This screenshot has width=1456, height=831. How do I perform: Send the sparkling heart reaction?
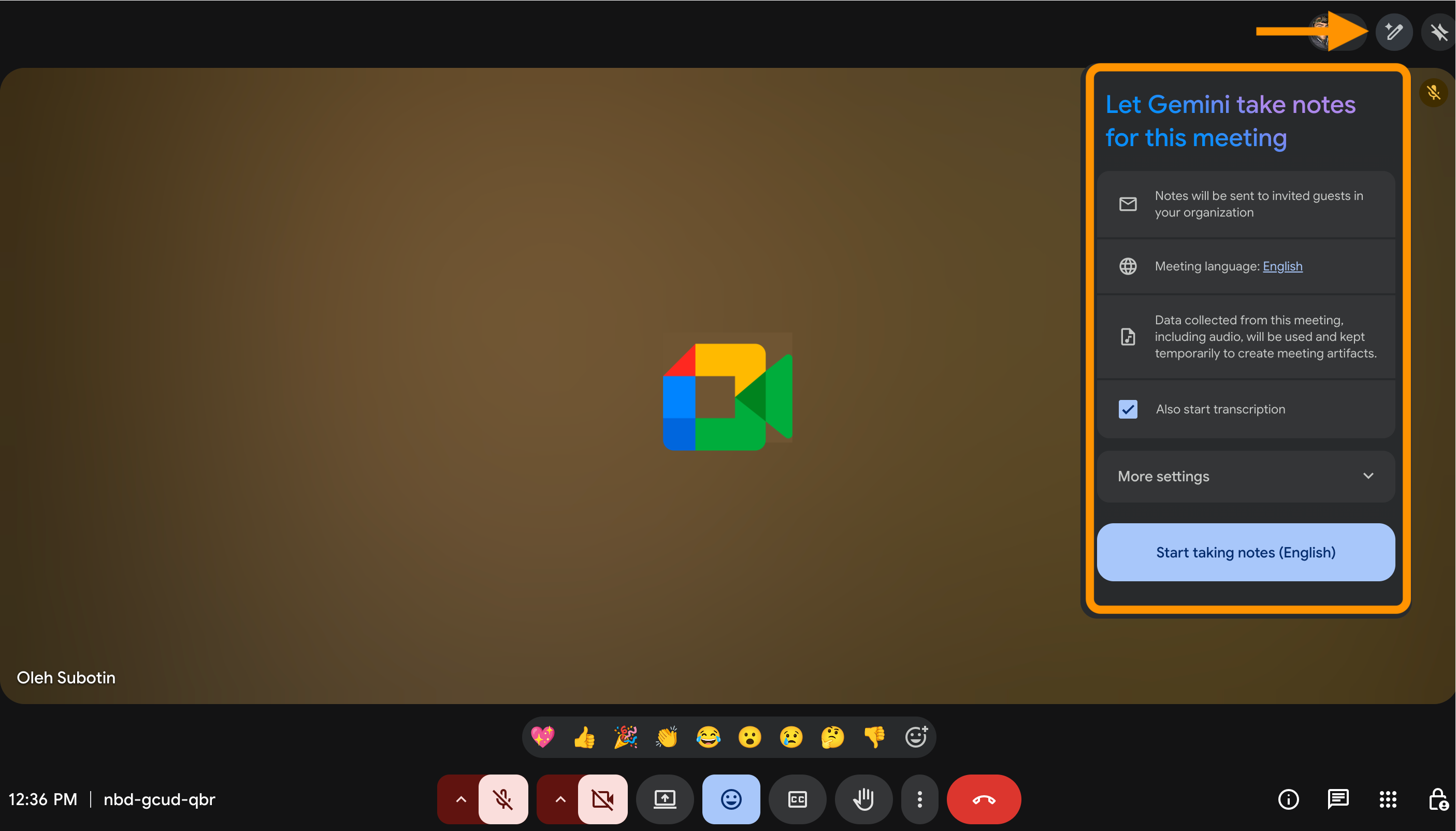(x=543, y=737)
